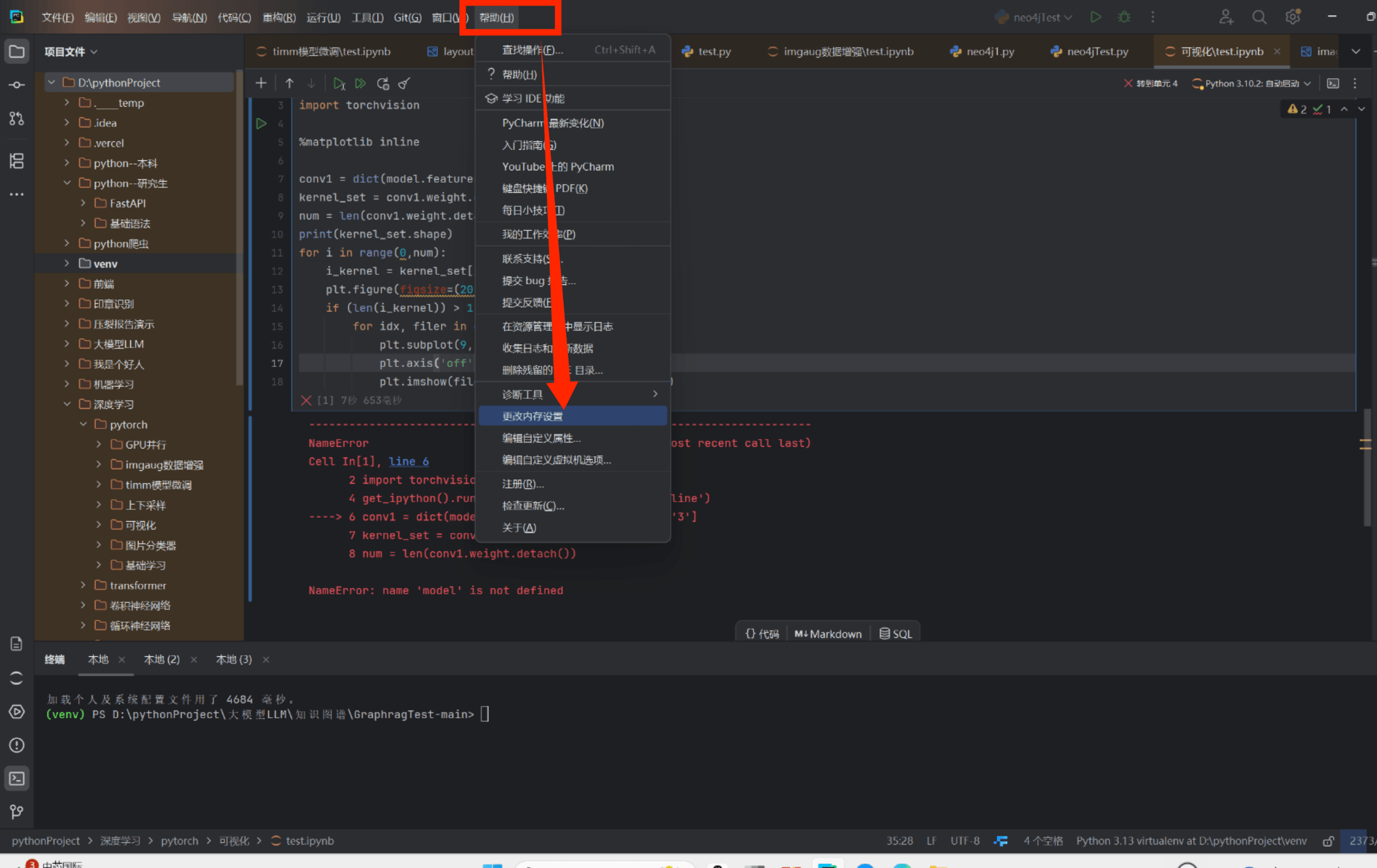This screenshot has height=868, width=1377.
Task: Click the terminal command prompt input
Action: 484,714
